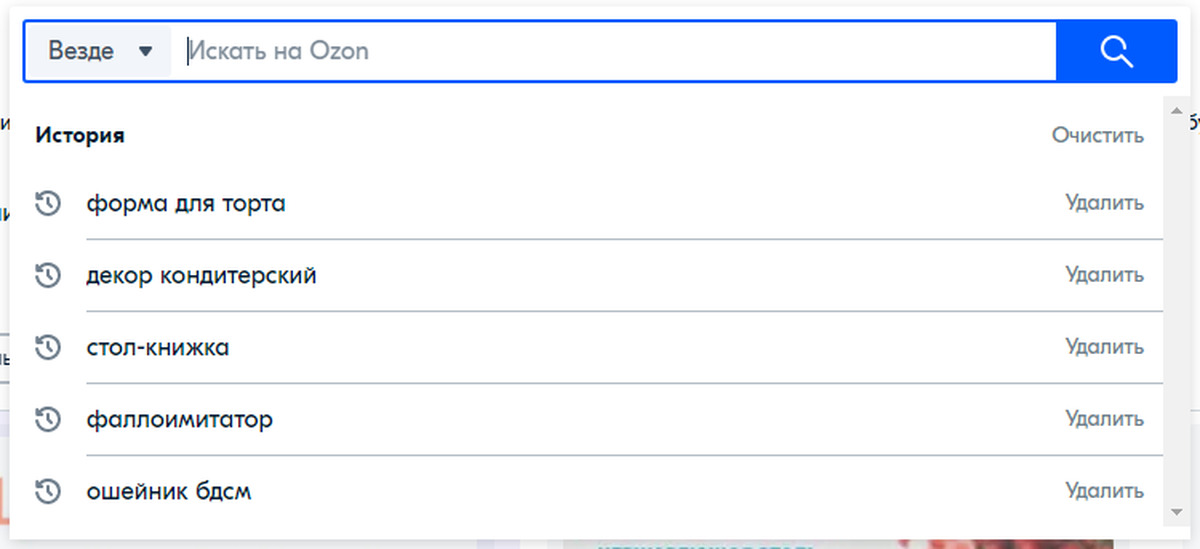The height and width of the screenshot is (549, 1200).
Task: Remove 'ошейник бдсм' history entry
Action: (x=1104, y=491)
